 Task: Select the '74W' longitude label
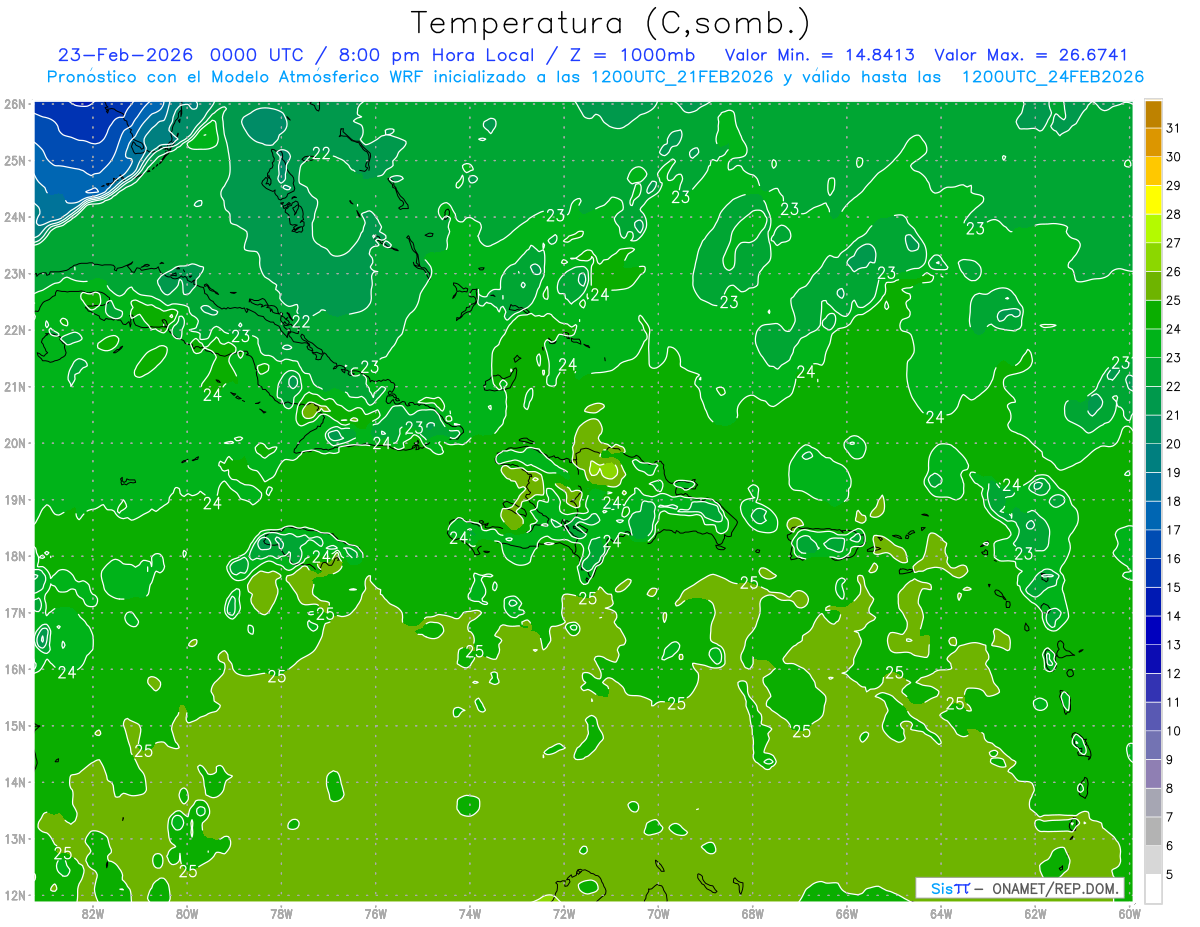click(469, 913)
